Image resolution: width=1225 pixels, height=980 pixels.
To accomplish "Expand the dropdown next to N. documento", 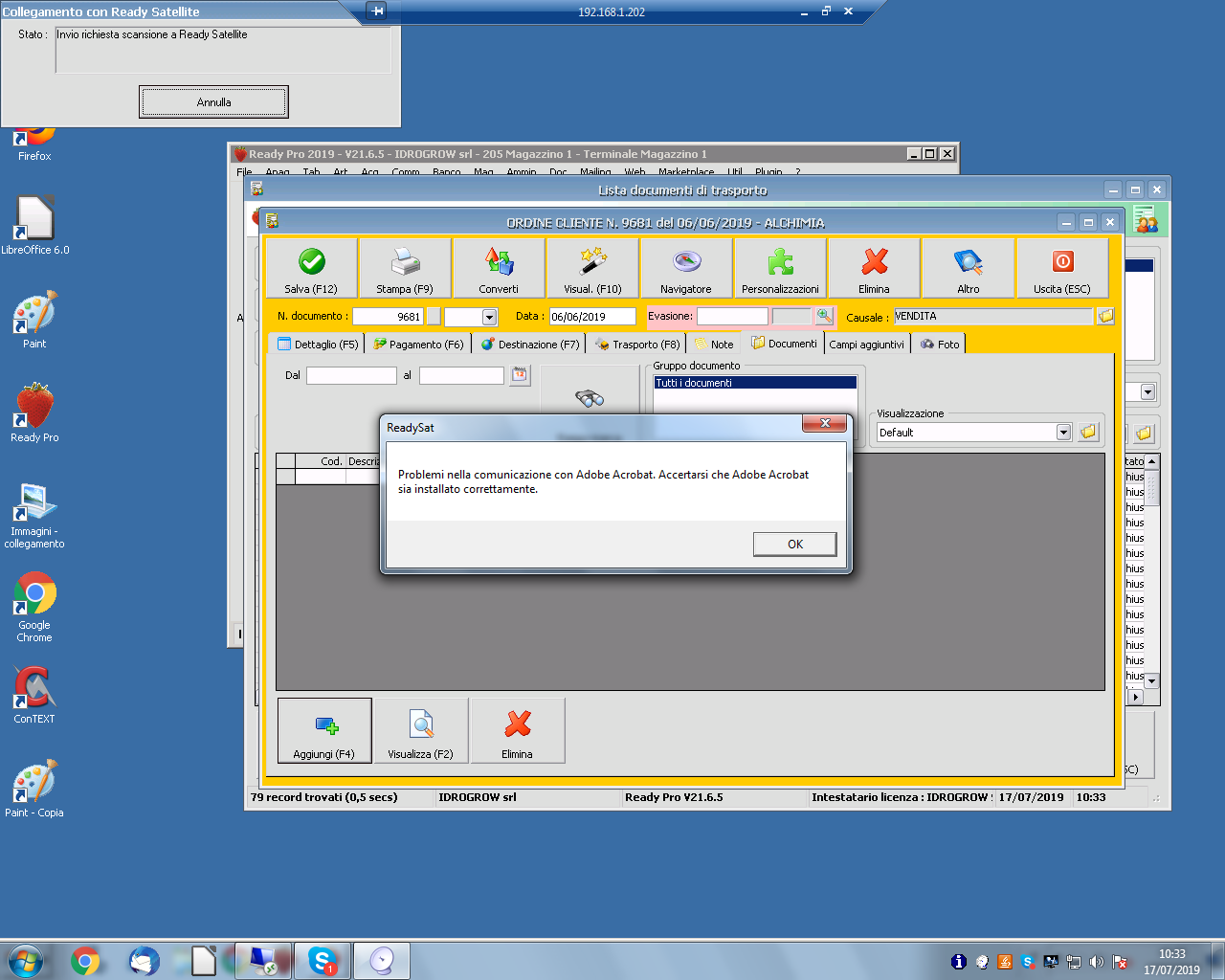I will [489, 317].
